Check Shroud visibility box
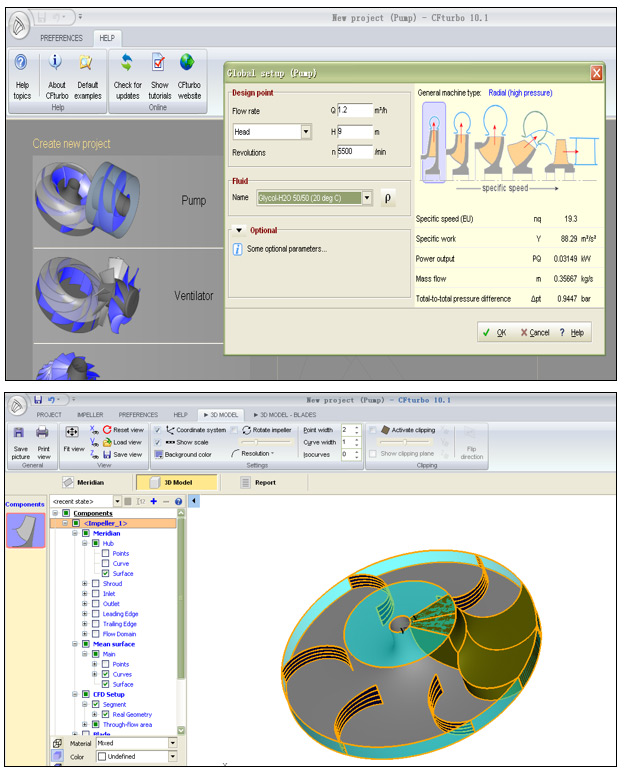The height and width of the screenshot is (778, 629). [96, 584]
